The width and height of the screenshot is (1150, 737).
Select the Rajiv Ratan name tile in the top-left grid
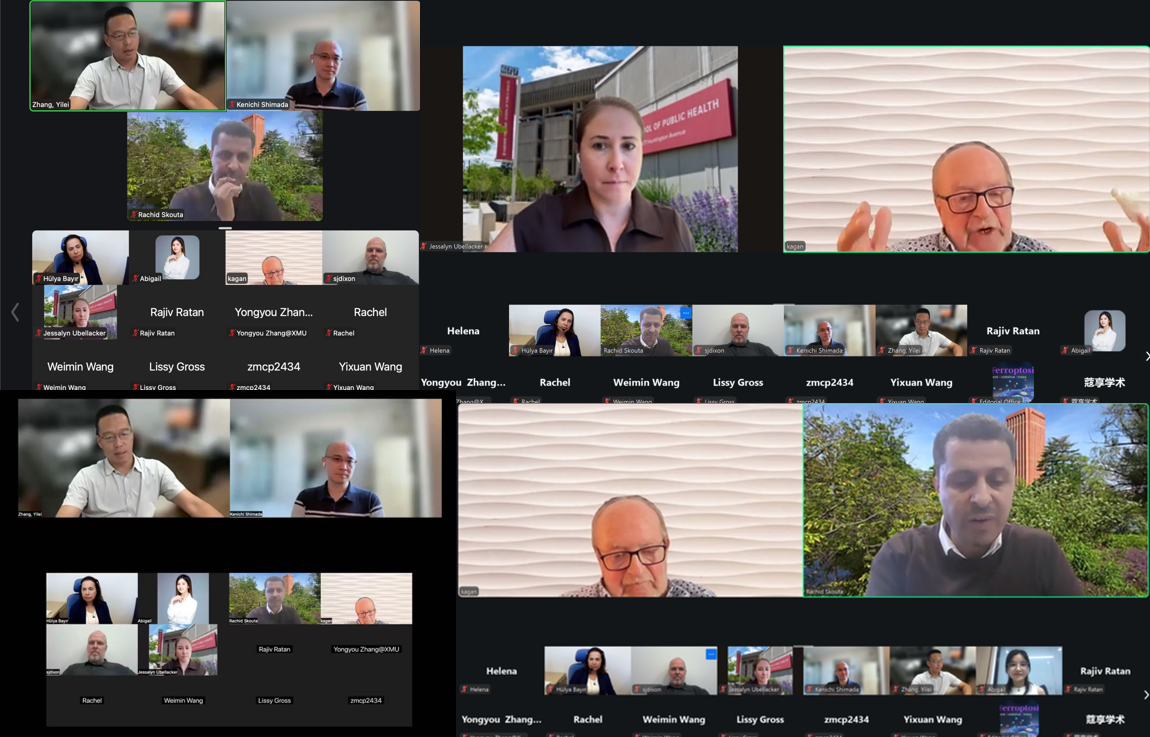(177, 312)
